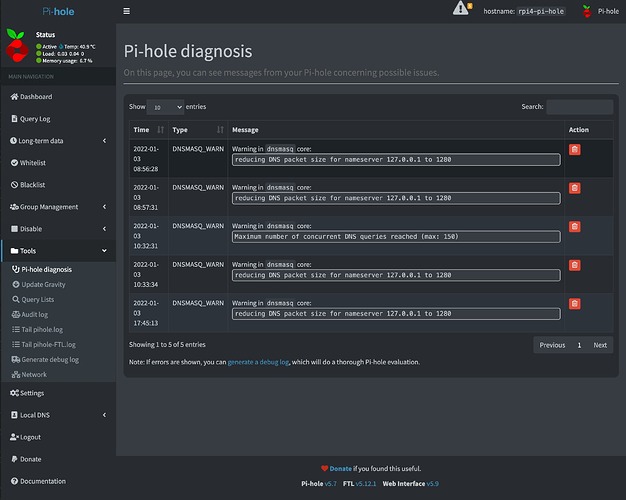626x500 pixels.
Task: Click the Pi-hole user avatar top right
Action: click(x=582, y=11)
